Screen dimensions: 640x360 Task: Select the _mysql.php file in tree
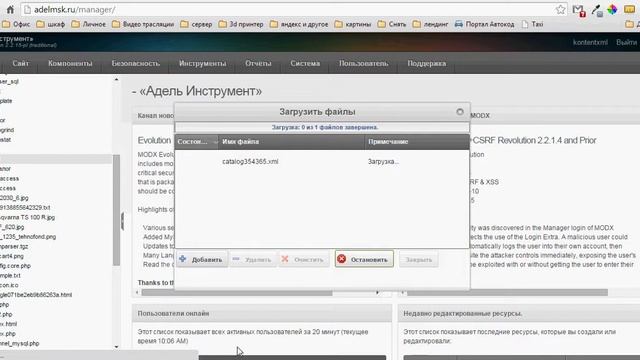20,343
